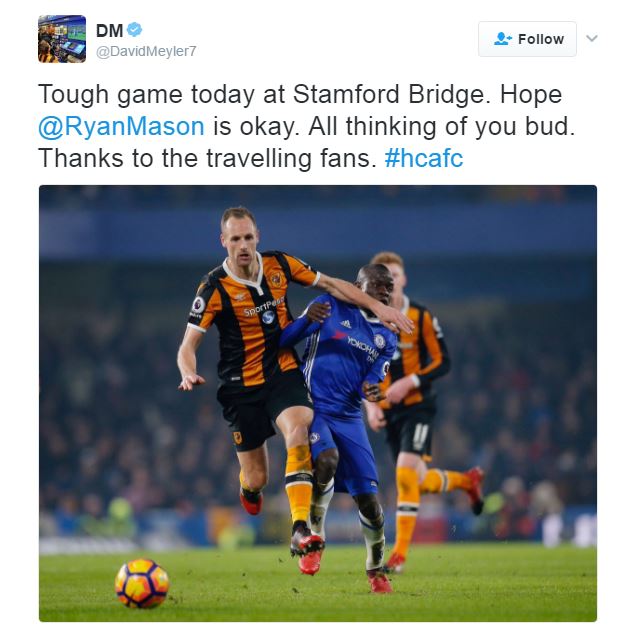Open the attached match photo

click(x=318, y=403)
